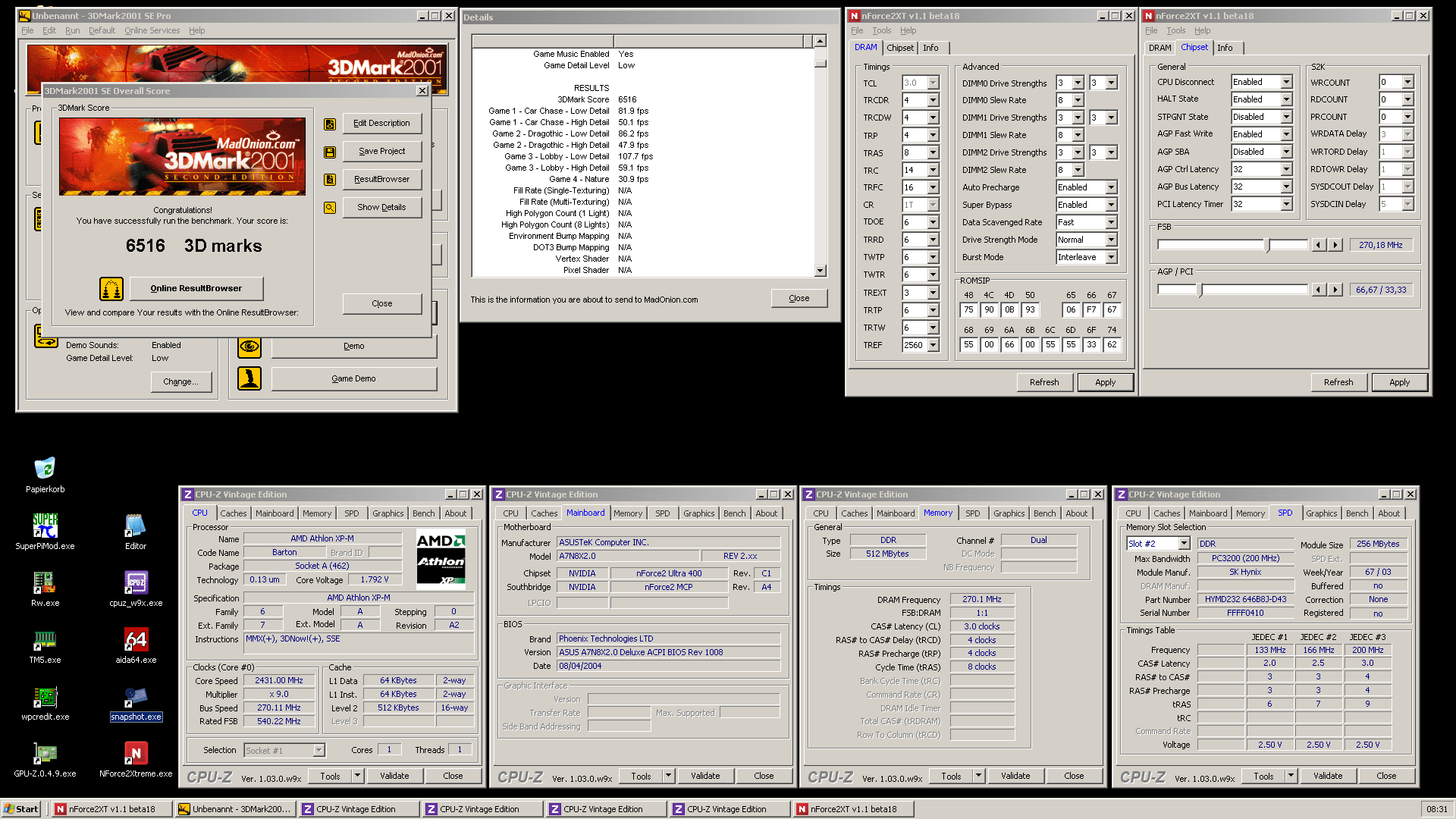This screenshot has height=819, width=1456.
Task: Click the Online ResultBrowser button
Action: (196, 288)
